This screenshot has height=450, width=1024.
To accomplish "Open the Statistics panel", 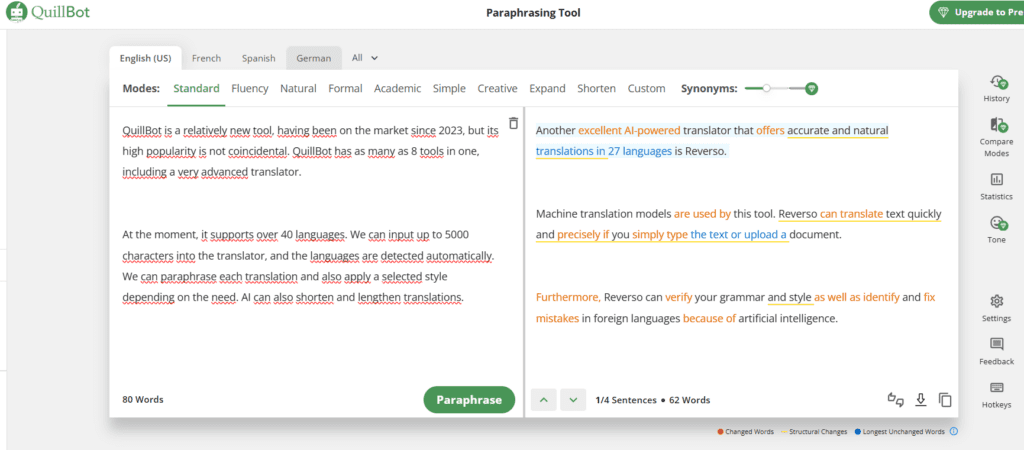I will (996, 182).
